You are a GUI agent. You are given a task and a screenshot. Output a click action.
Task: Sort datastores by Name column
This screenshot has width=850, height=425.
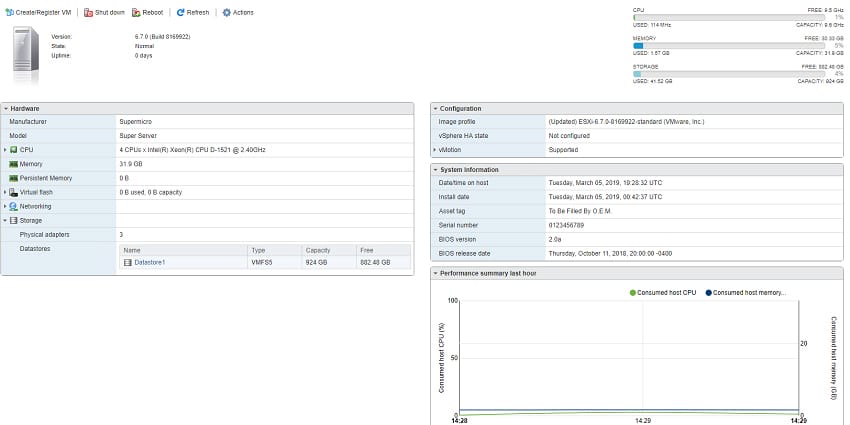[x=184, y=250]
